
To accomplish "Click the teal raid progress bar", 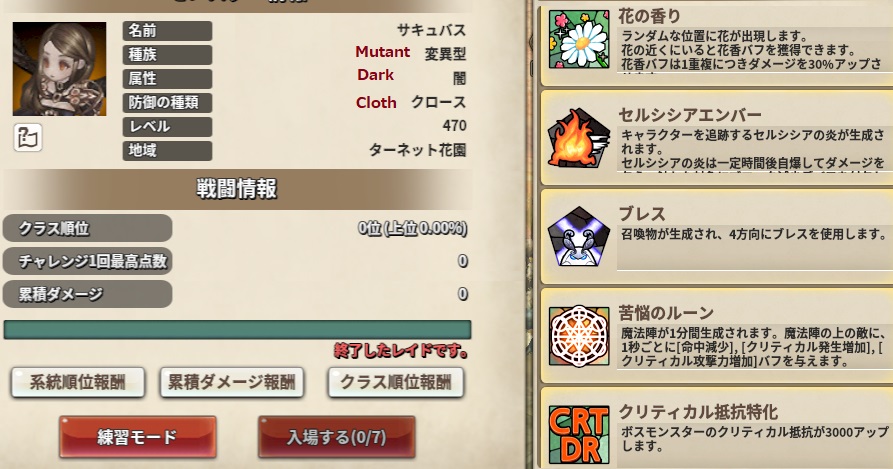I will point(237,330).
